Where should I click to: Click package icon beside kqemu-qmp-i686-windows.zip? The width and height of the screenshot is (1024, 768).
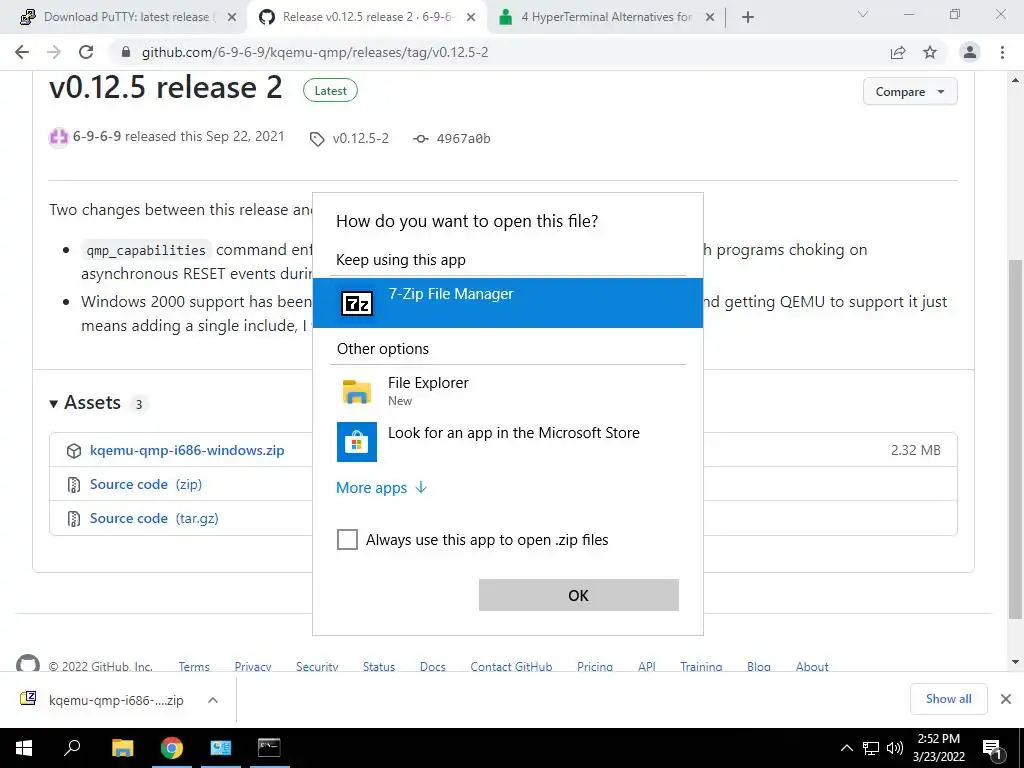click(74, 451)
